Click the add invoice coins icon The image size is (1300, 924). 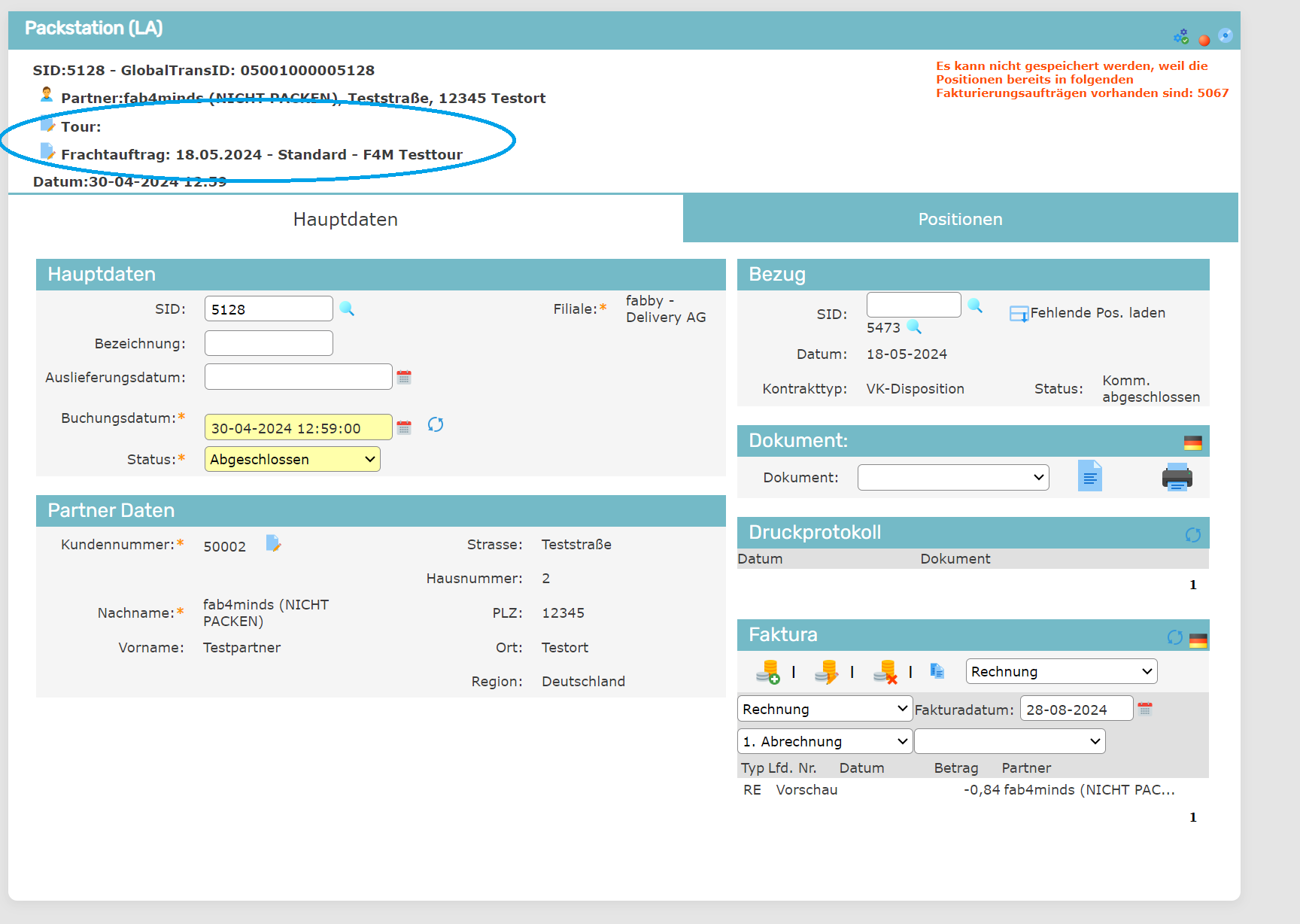tap(767, 671)
